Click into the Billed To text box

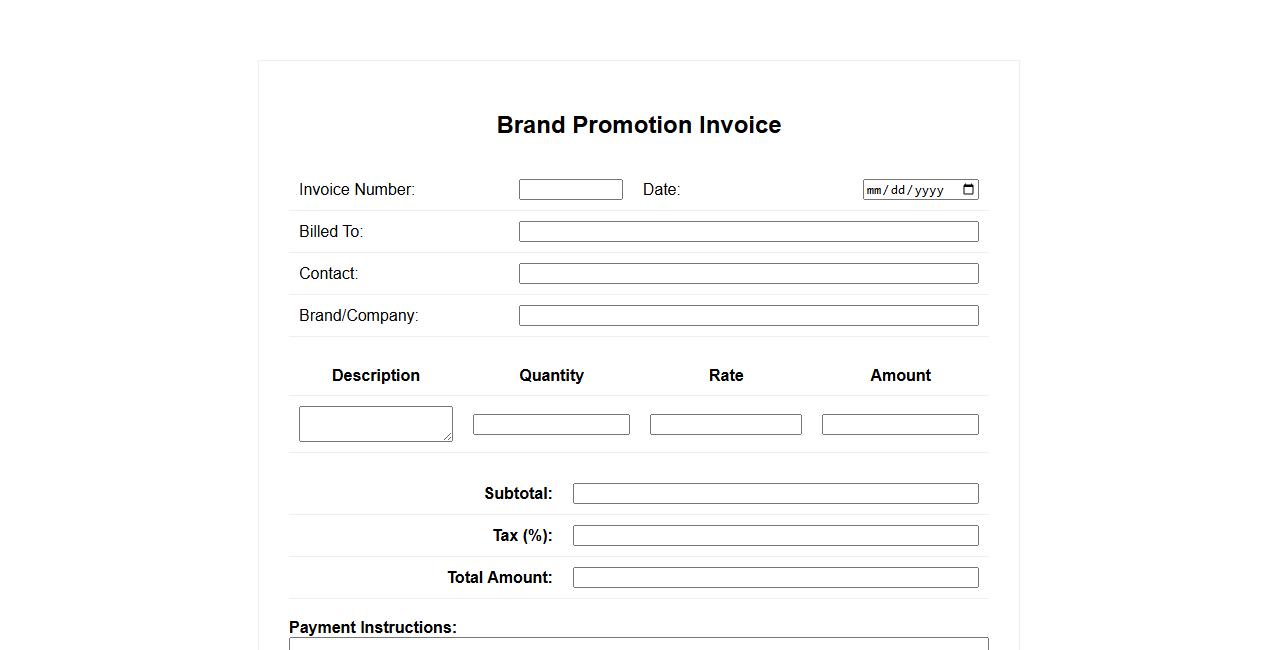(748, 232)
